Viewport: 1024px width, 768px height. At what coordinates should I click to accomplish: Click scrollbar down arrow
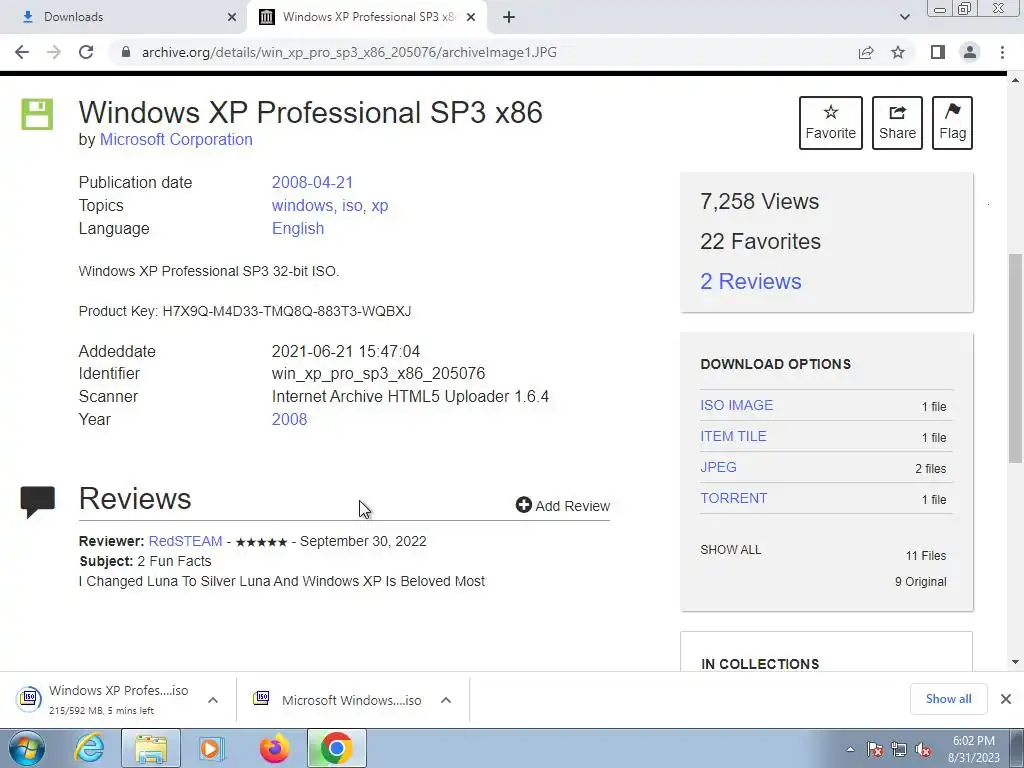1015,662
